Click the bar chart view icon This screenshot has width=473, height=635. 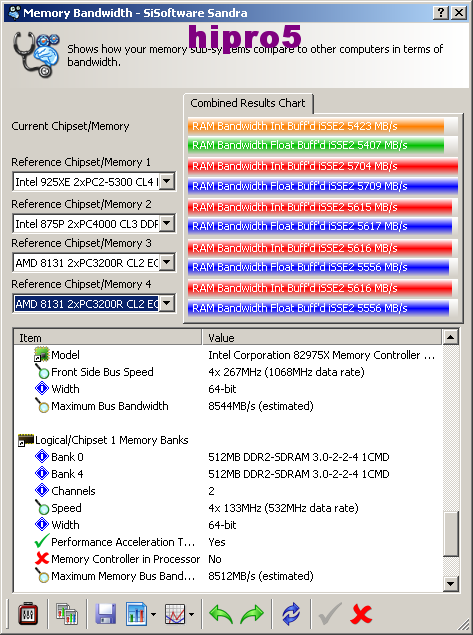pyautogui.click(x=136, y=614)
